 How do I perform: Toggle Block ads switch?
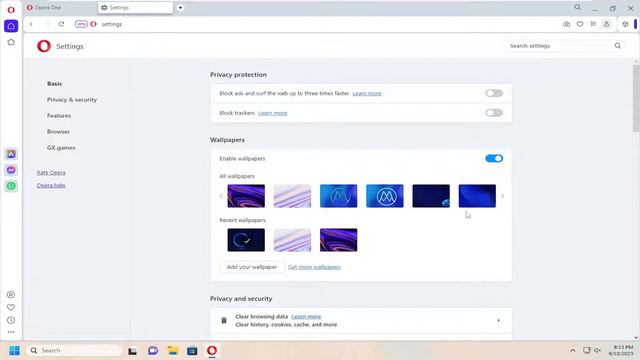click(x=494, y=93)
